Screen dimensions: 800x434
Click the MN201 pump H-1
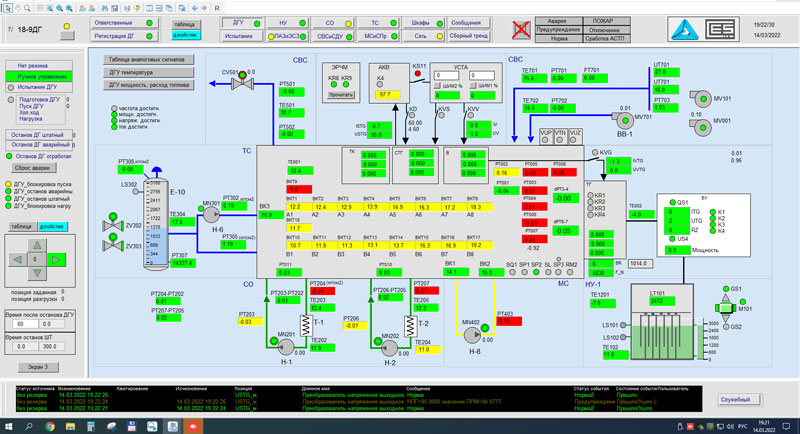click(x=285, y=346)
